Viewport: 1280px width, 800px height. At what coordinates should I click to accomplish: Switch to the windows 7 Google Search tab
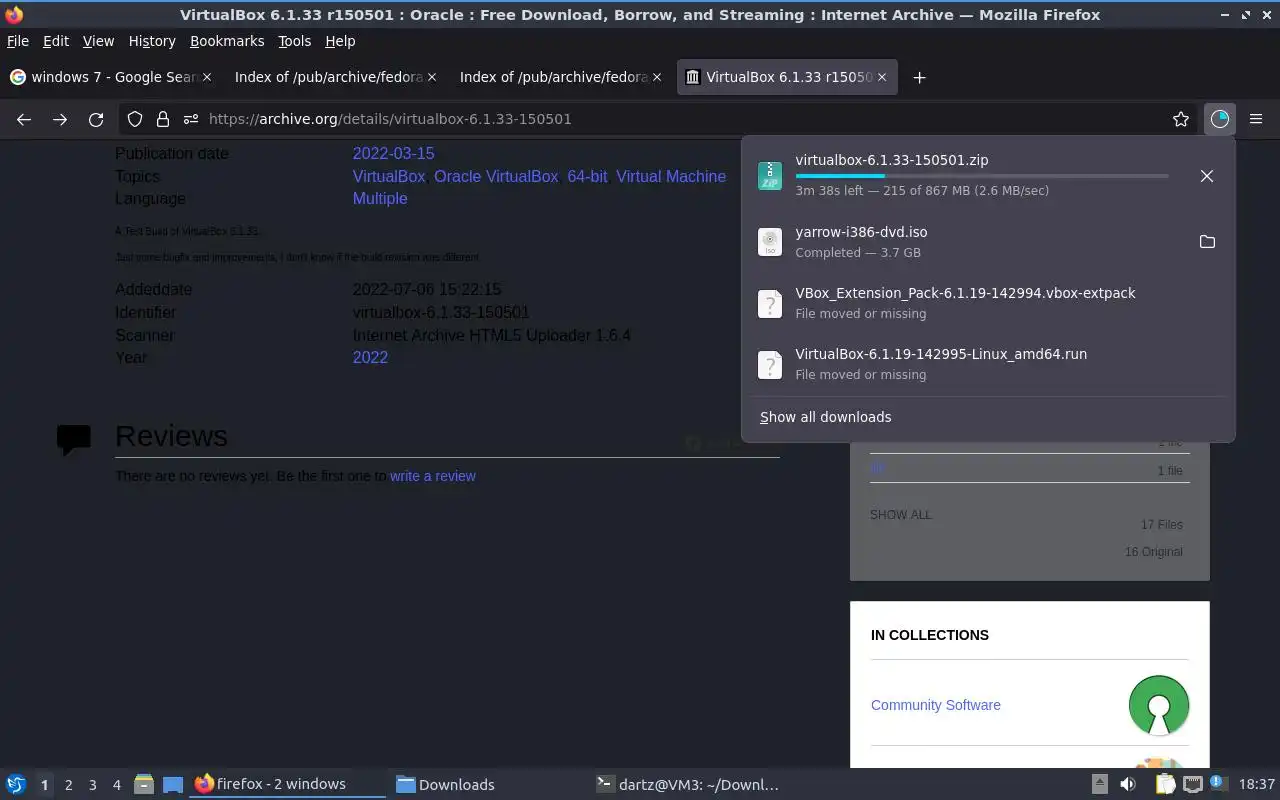110,77
